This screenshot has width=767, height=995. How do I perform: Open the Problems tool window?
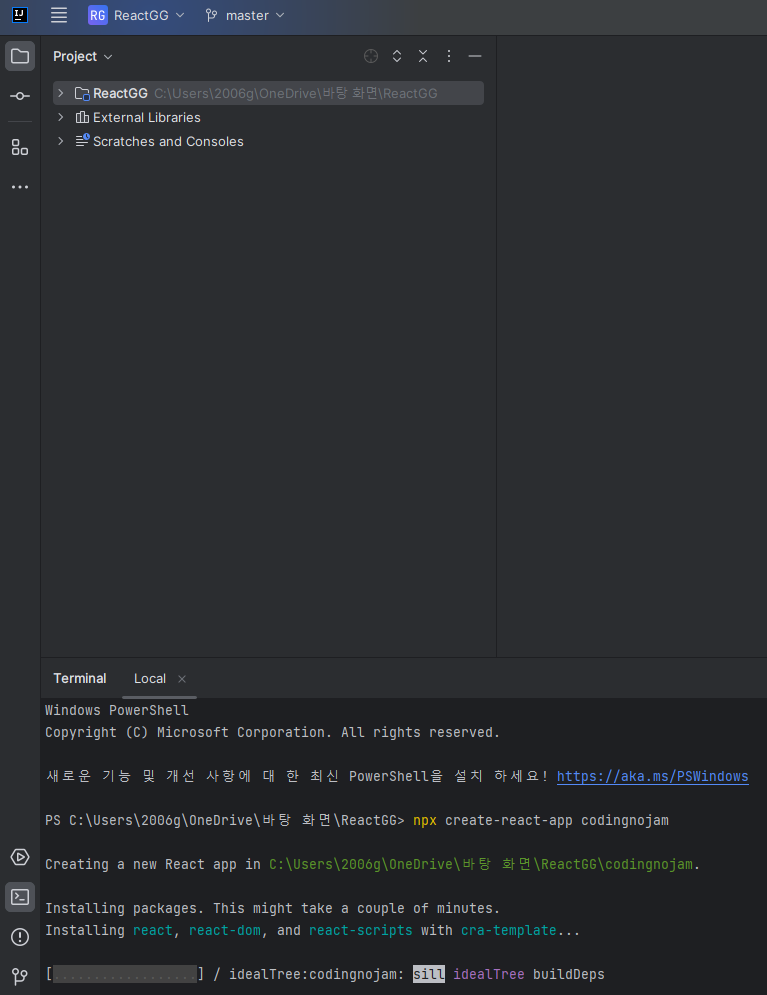20,937
